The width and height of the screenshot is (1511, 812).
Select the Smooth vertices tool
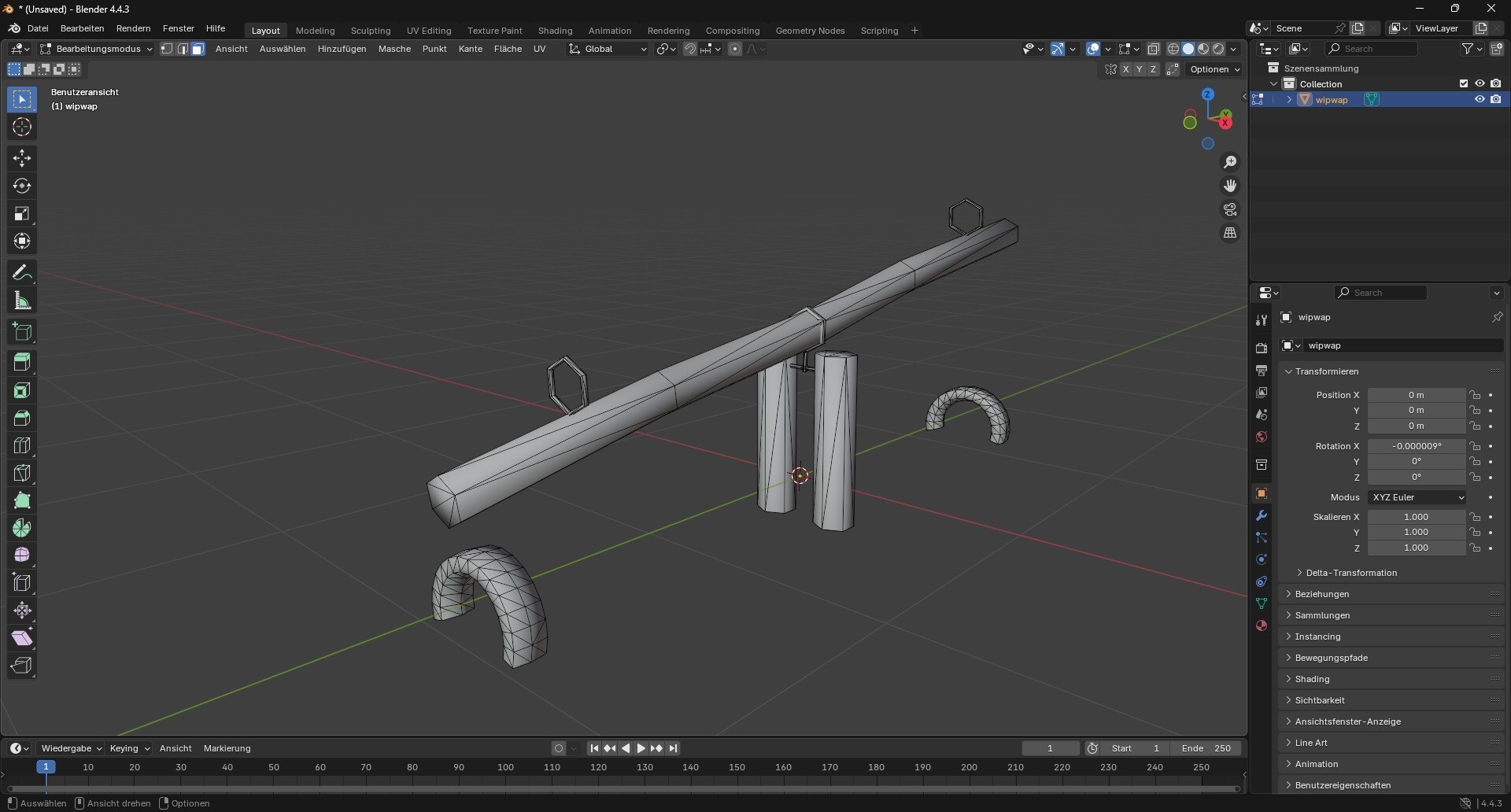point(22,555)
